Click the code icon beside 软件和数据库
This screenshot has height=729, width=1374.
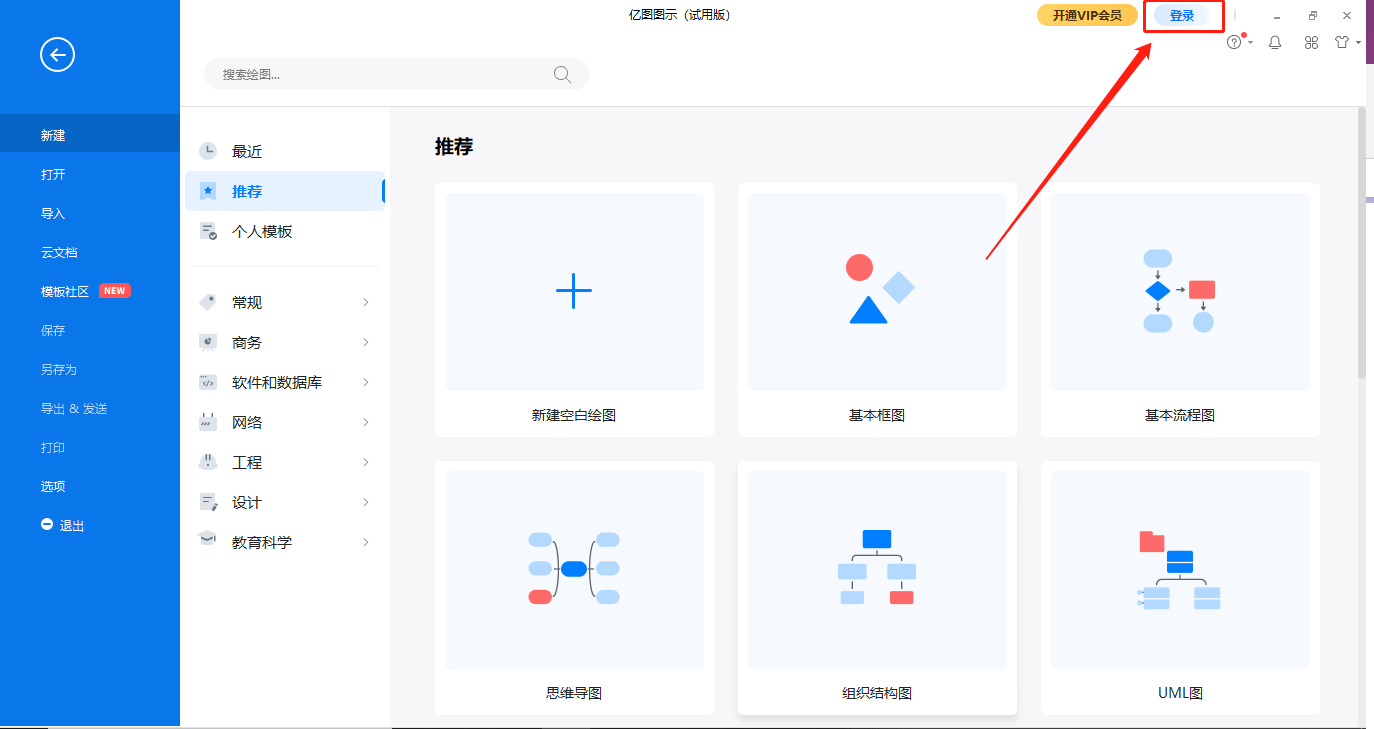click(208, 382)
